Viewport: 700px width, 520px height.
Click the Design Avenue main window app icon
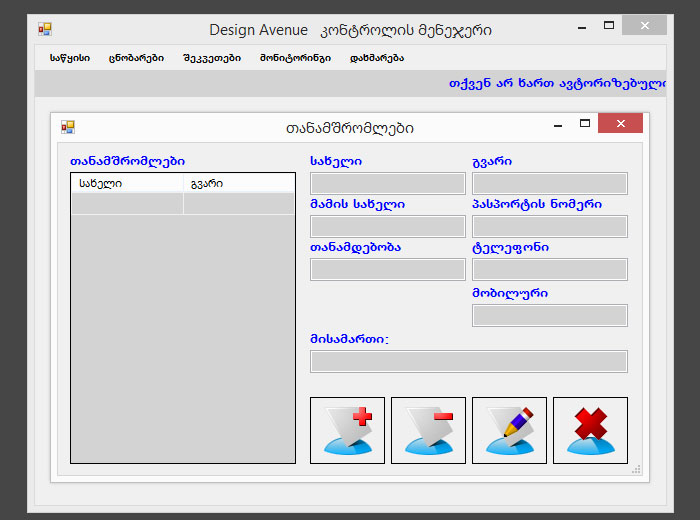tap(45, 29)
